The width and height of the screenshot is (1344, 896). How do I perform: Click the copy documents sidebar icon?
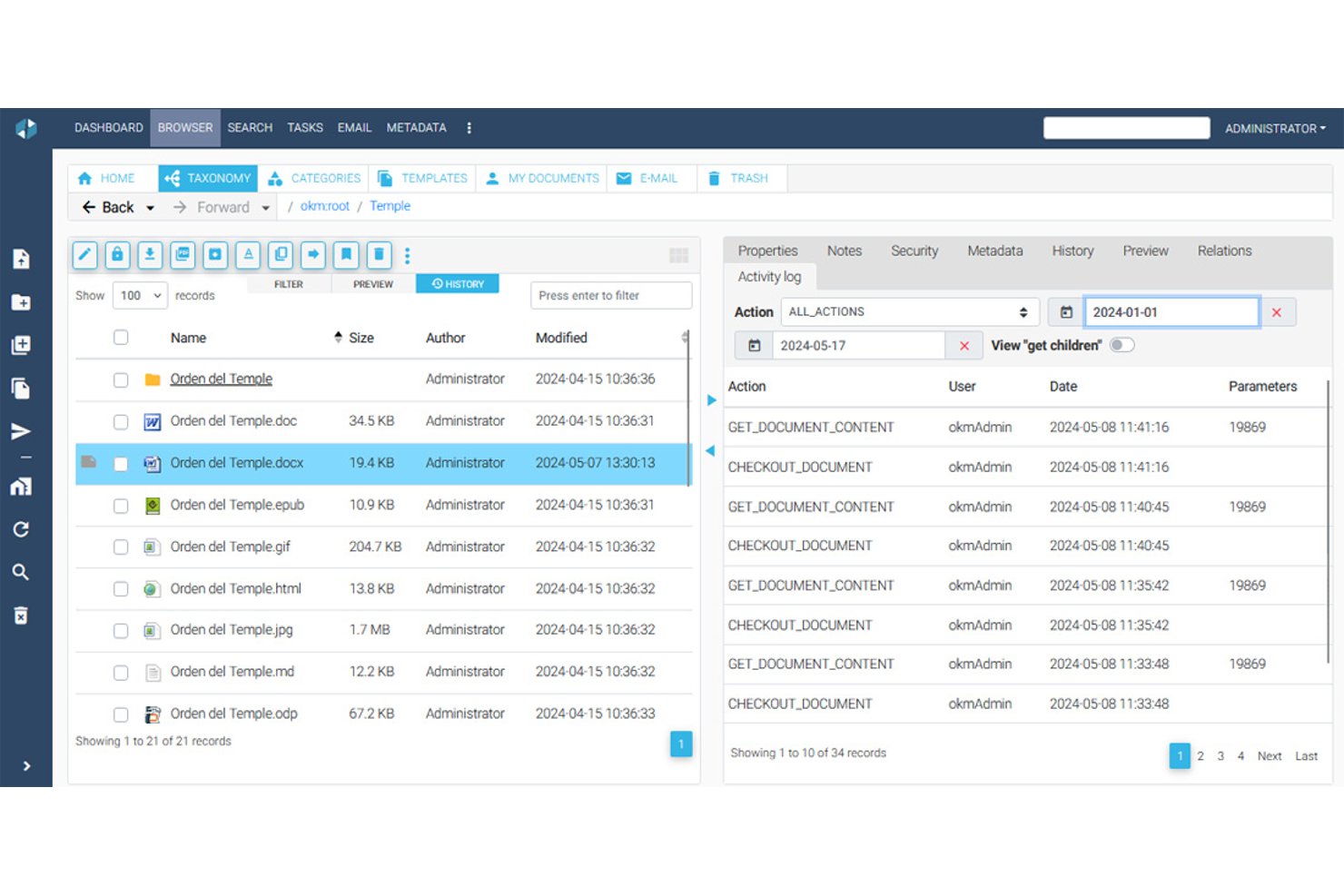coord(21,389)
